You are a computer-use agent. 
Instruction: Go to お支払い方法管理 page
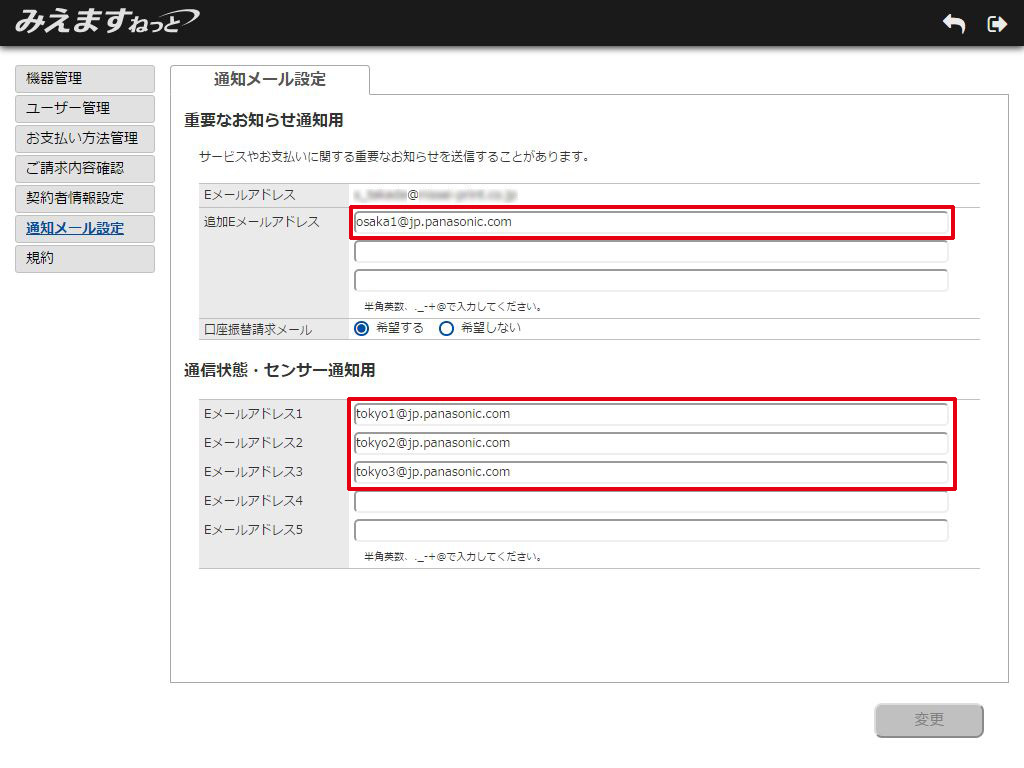pos(85,138)
